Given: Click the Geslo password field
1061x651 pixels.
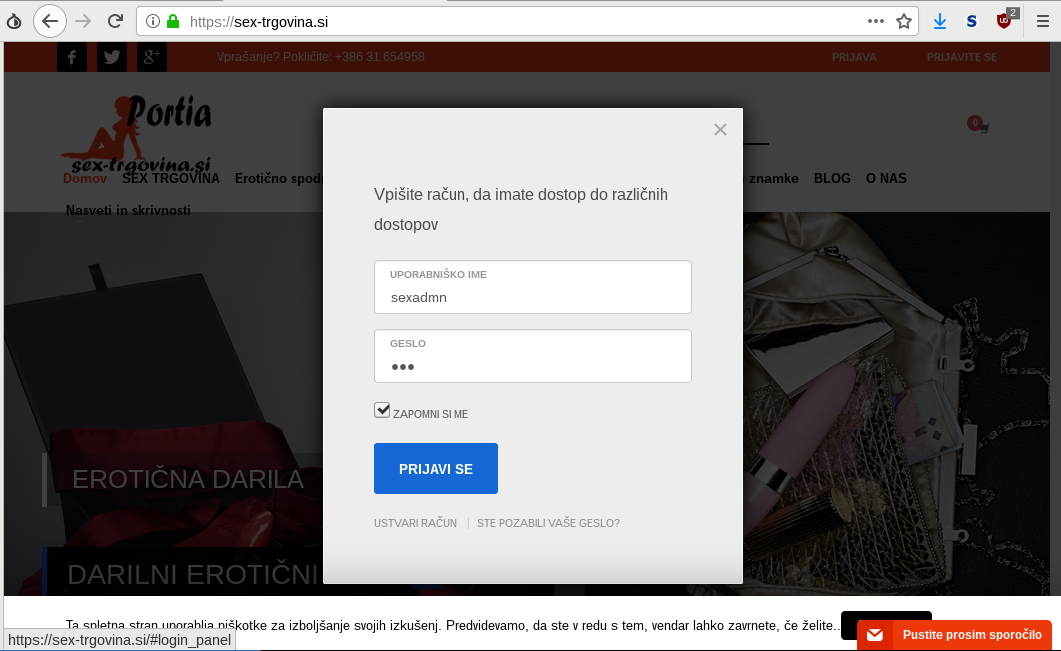Looking at the screenshot, I should (x=533, y=356).
